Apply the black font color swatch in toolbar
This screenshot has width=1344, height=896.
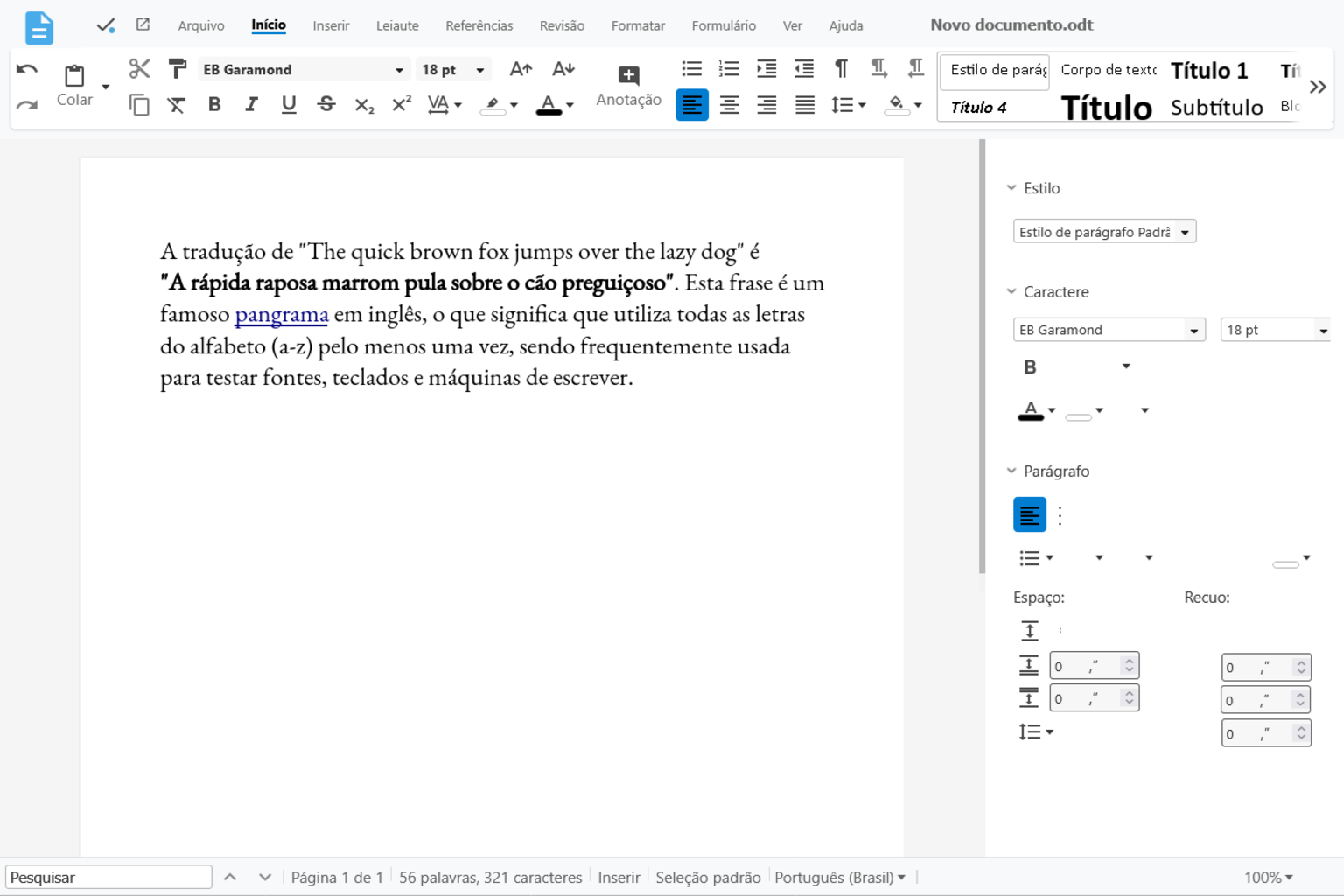(548, 105)
